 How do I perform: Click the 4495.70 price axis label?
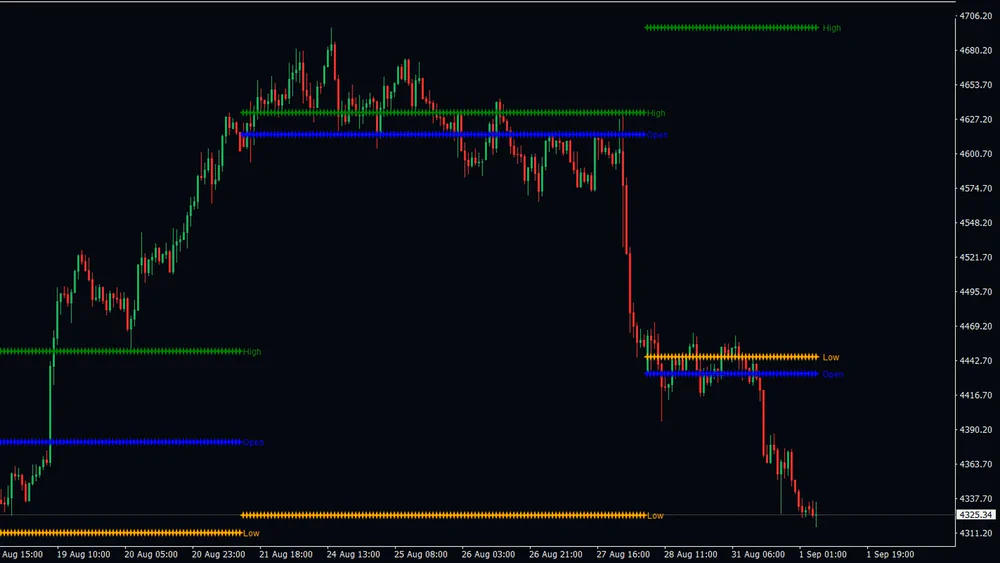pyautogui.click(x=976, y=291)
